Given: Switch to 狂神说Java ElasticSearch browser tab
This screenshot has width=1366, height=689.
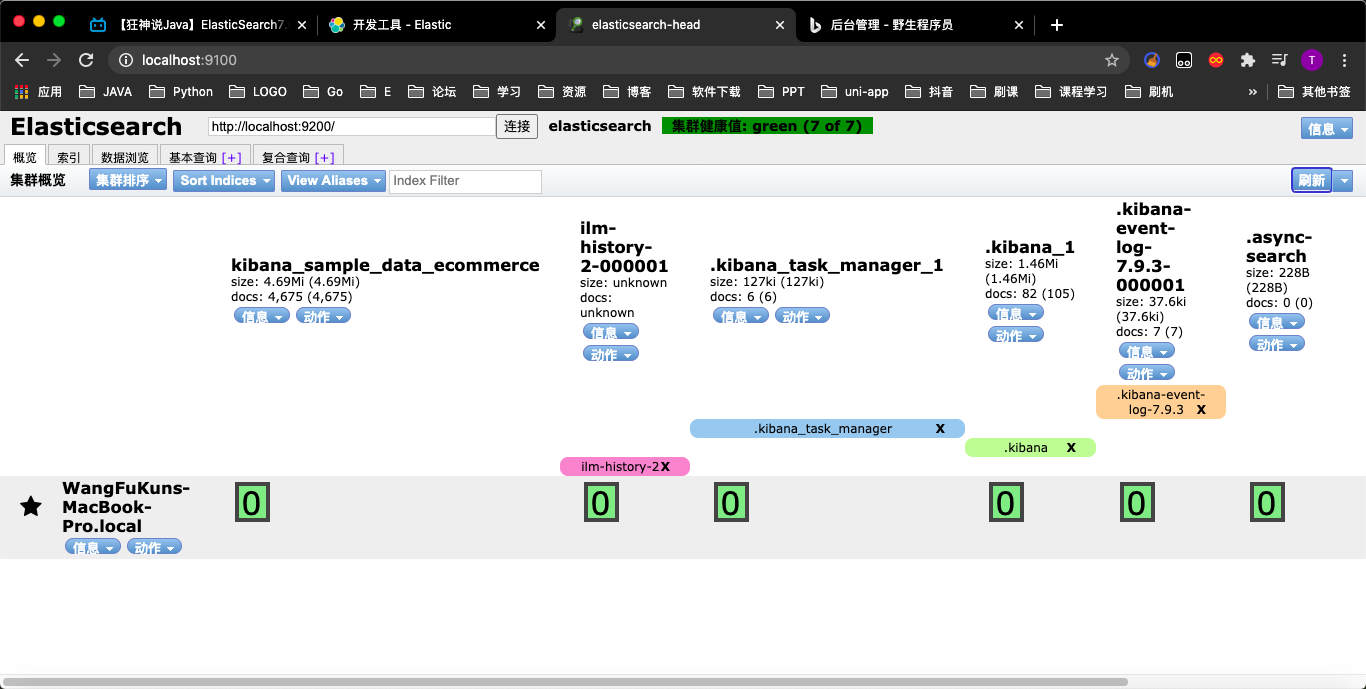Looking at the screenshot, I should pos(197,25).
